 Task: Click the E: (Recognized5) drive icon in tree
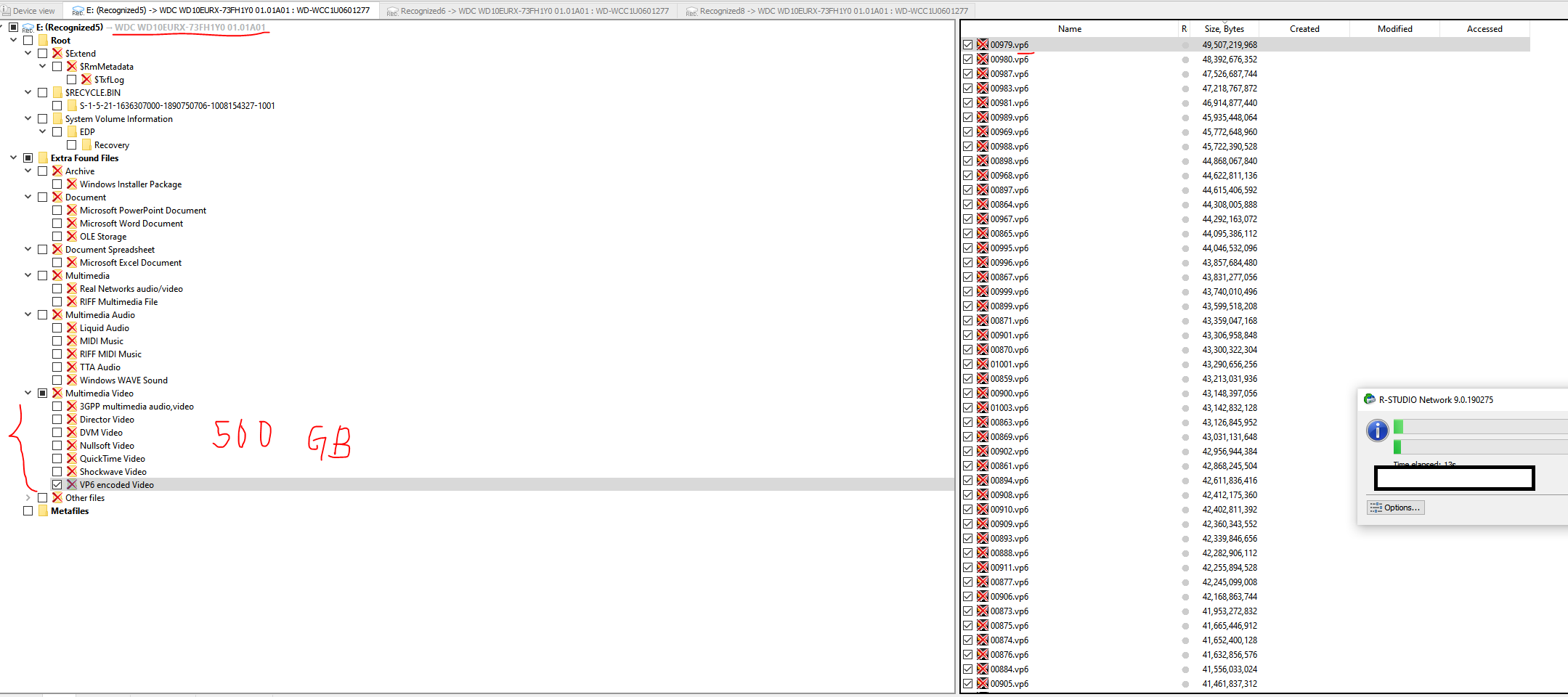[x=28, y=28]
